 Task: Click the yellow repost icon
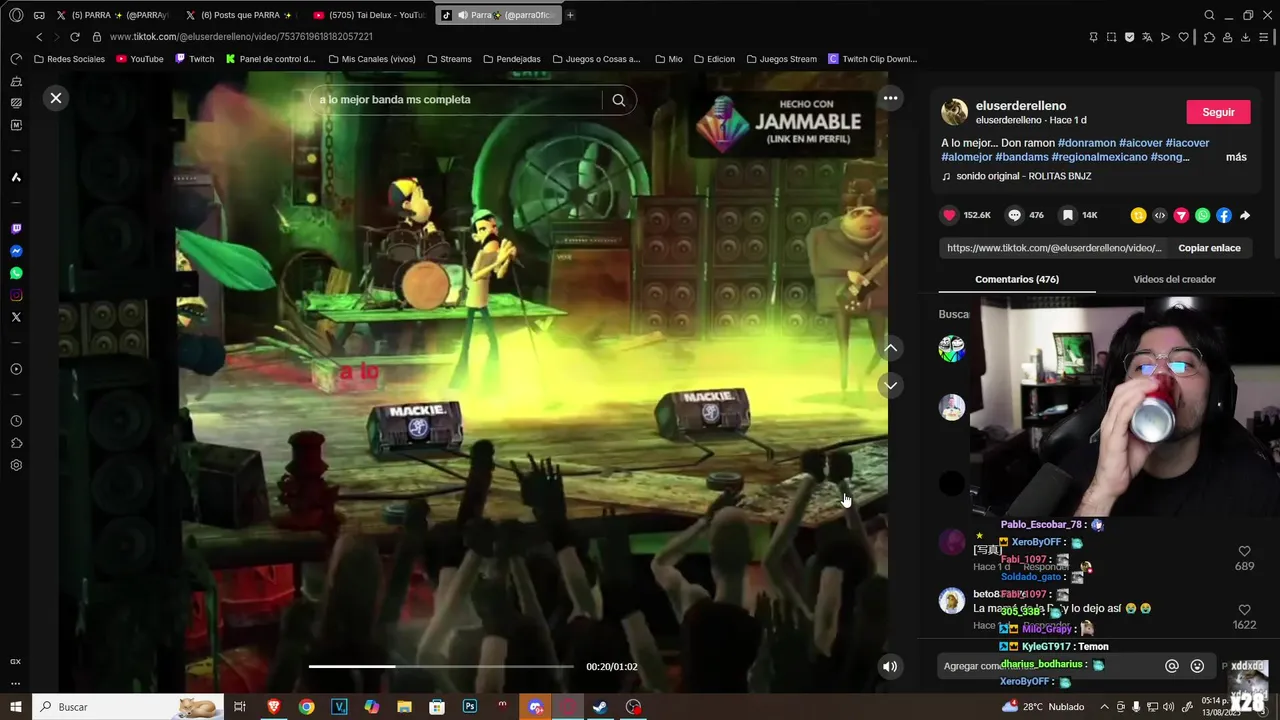click(1138, 215)
